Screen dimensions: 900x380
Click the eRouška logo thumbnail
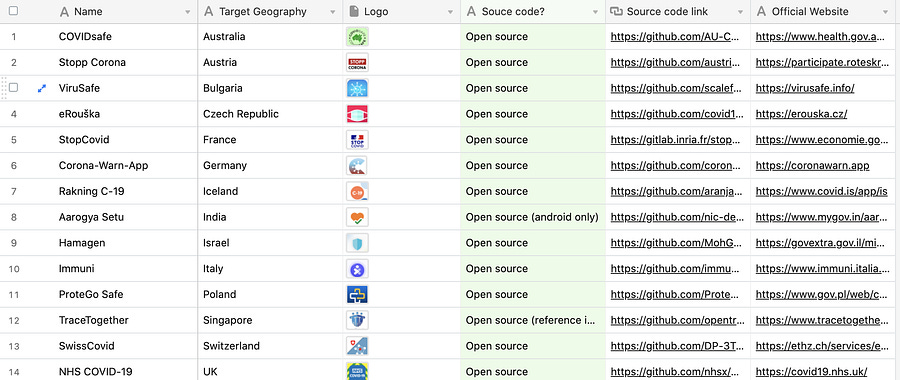[357, 114]
